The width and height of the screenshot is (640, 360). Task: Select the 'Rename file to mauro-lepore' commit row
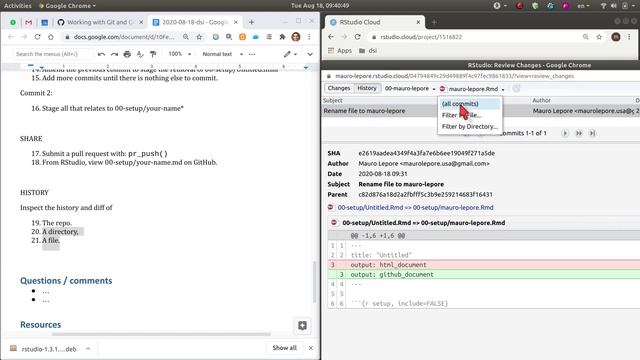tap(480, 111)
